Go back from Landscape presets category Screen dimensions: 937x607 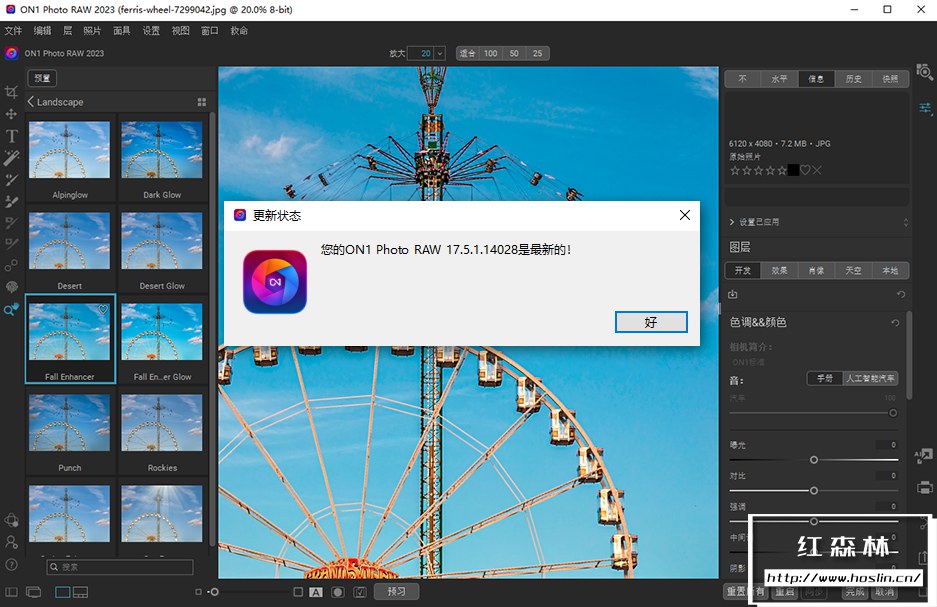30,102
